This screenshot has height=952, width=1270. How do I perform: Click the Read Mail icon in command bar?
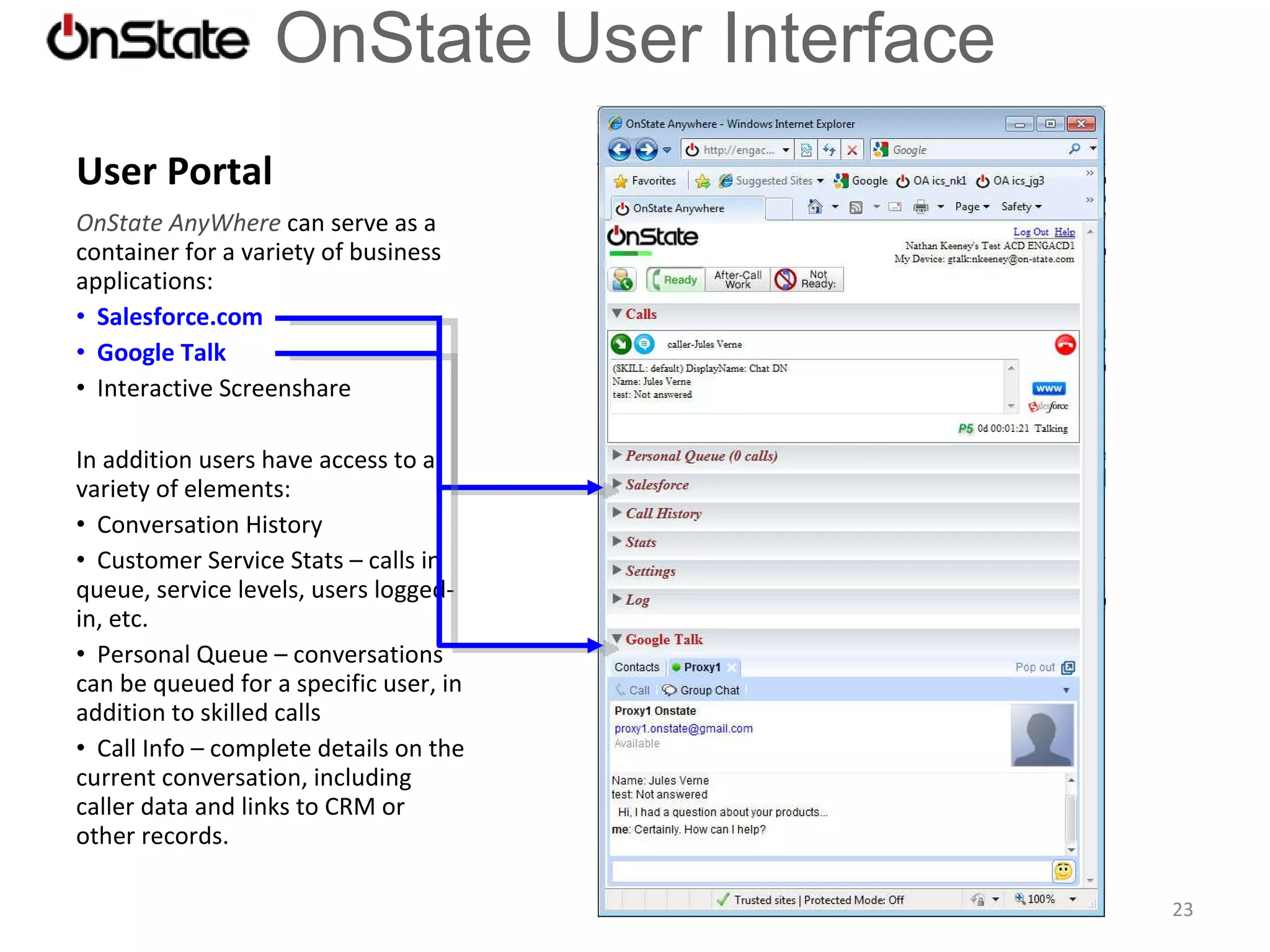pyautogui.click(x=895, y=207)
